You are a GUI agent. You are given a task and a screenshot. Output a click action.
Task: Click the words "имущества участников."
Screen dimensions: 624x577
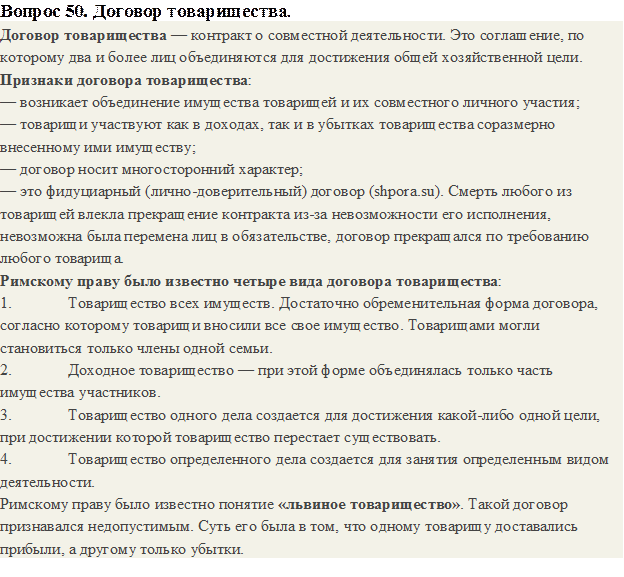pos(80,393)
